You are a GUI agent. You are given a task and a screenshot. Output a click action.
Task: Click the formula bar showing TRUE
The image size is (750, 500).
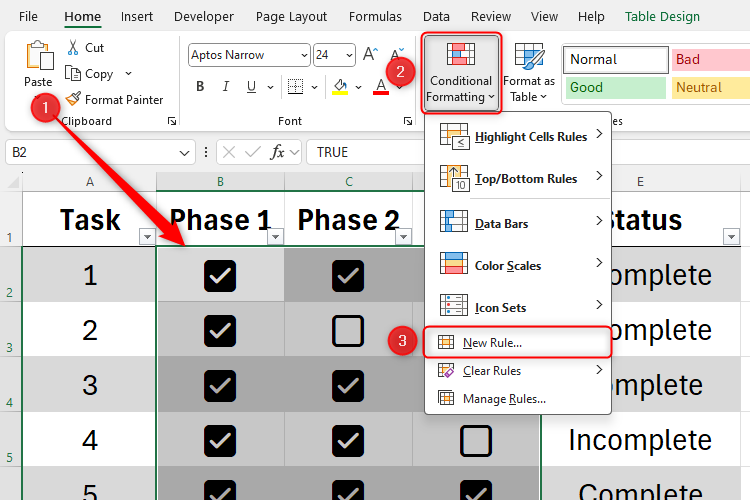pyautogui.click(x=364, y=152)
